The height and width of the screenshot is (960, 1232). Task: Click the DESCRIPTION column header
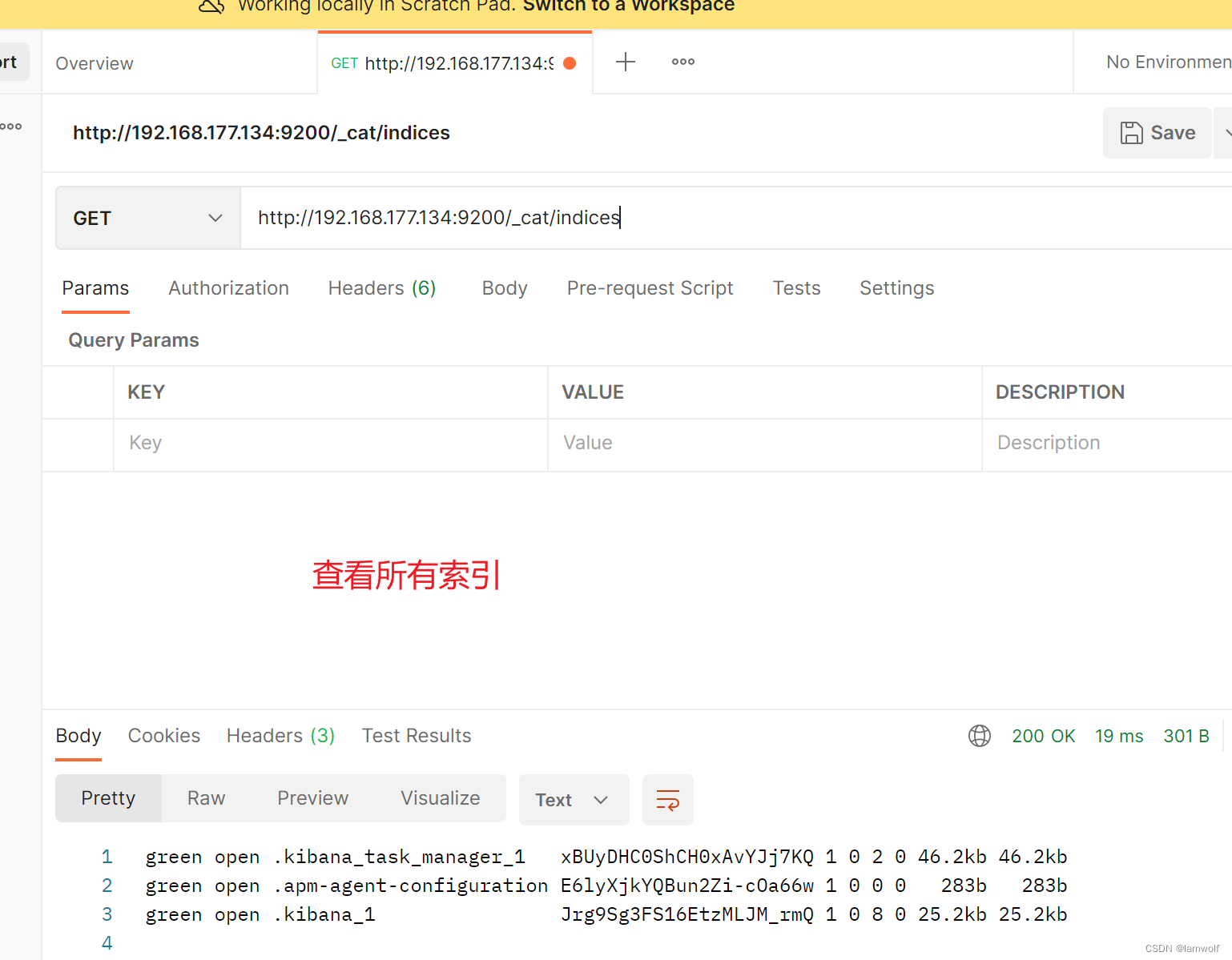[1060, 392]
